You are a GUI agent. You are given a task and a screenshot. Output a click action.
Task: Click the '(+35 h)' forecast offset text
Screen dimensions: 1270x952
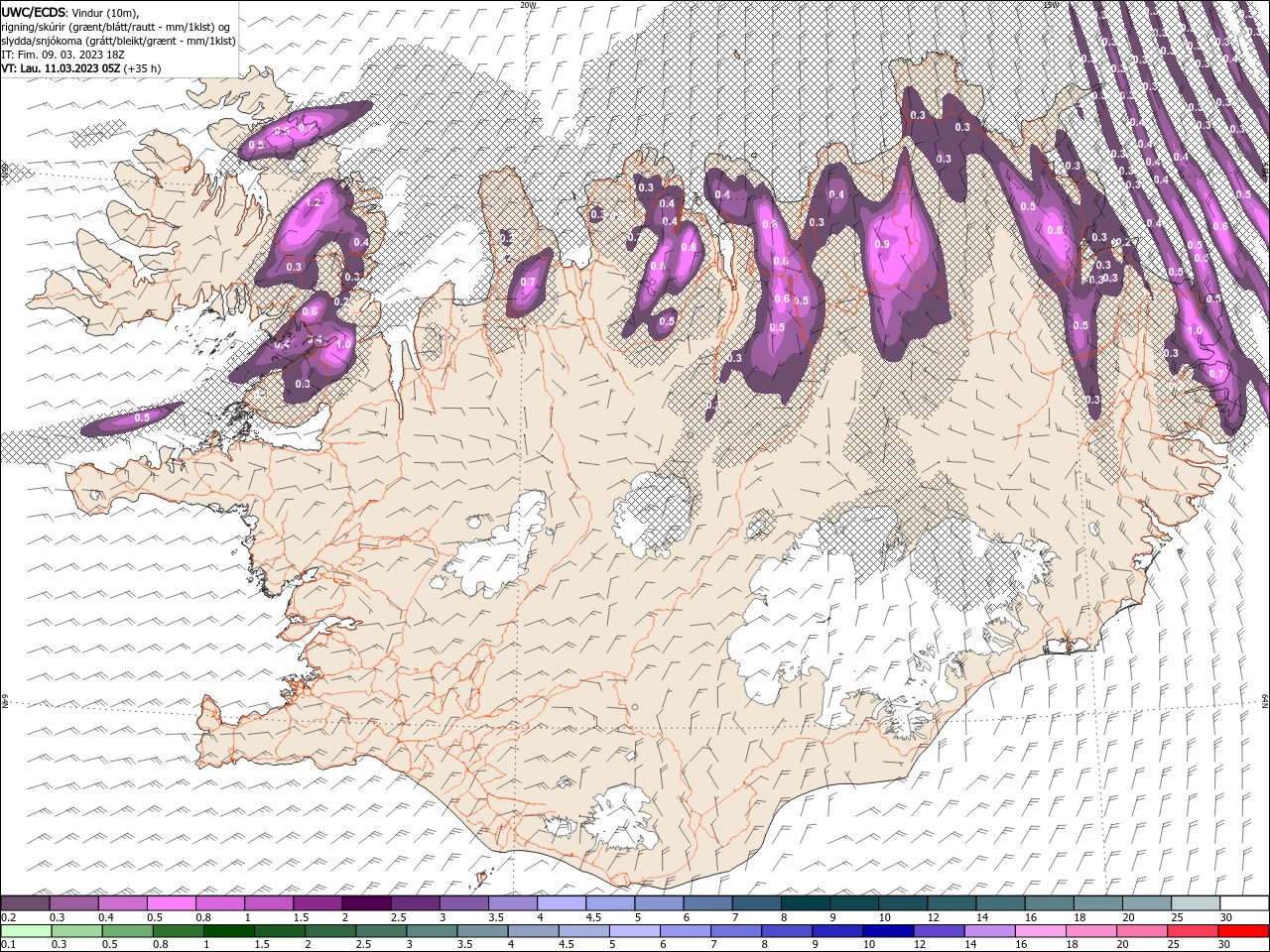[143, 68]
